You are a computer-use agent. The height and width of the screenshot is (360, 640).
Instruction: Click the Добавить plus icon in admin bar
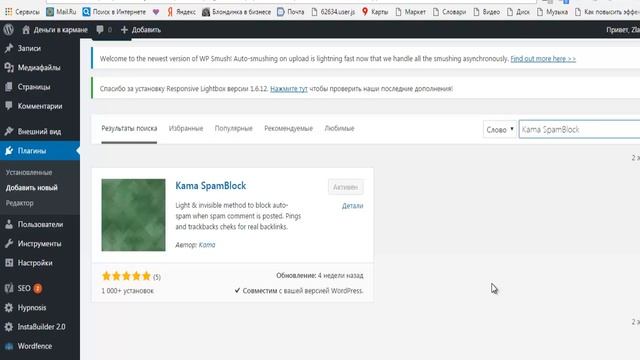pyautogui.click(x=124, y=30)
